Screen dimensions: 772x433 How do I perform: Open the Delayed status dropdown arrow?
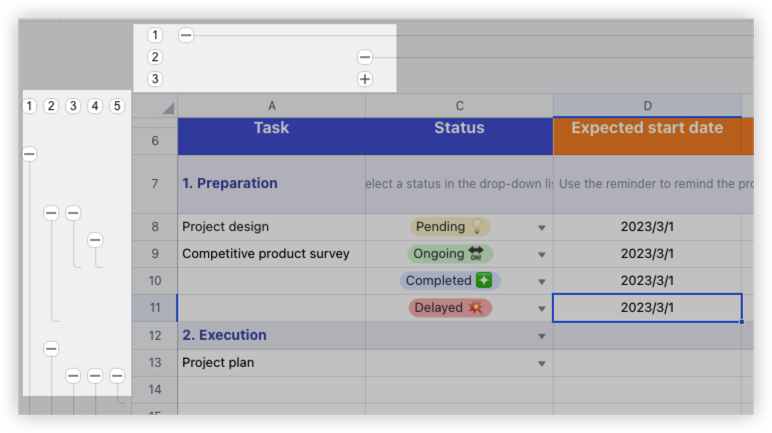pos(542,309)
